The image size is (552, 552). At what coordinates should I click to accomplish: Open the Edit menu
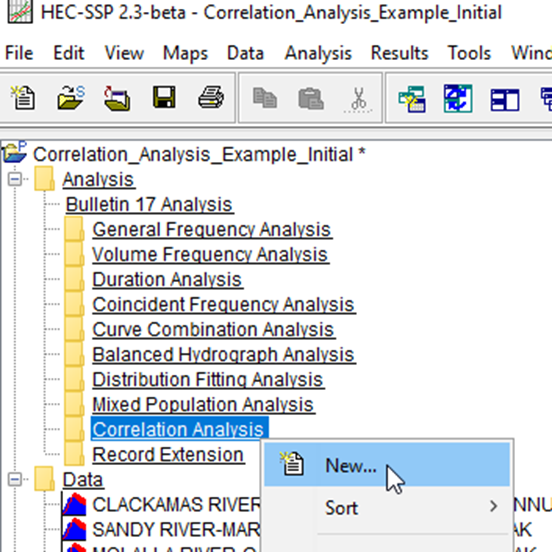(x=69, y=53)
